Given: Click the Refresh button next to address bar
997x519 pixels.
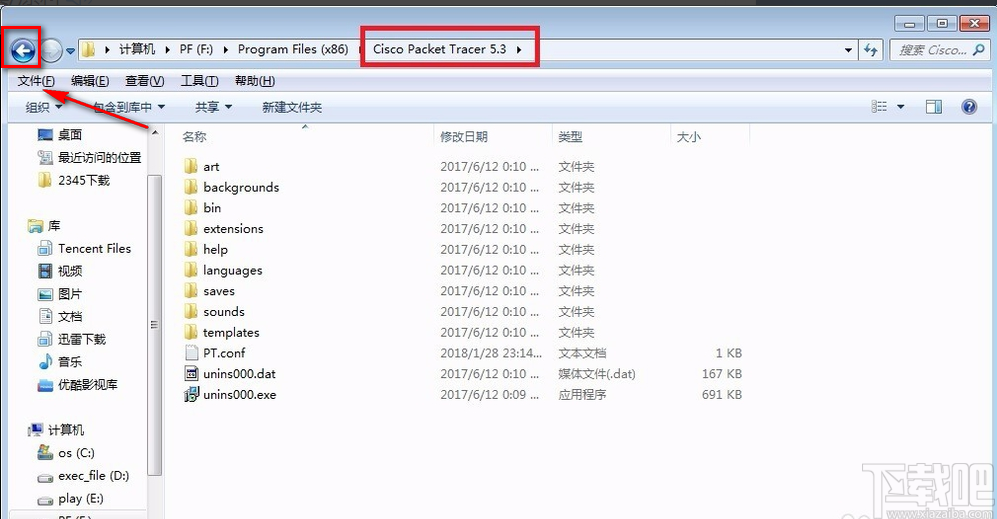Looking at the screenshot, I should pyautogui.click(x=870, y=50).
